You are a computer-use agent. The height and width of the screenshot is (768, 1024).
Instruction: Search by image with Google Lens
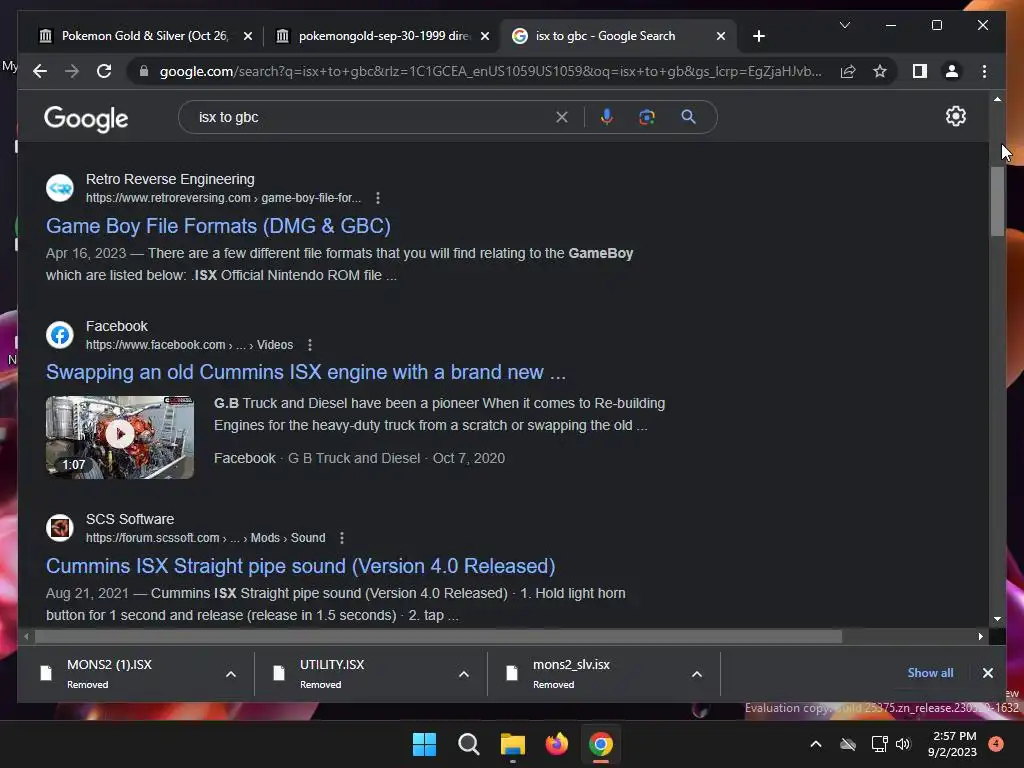tap(647, 117)
